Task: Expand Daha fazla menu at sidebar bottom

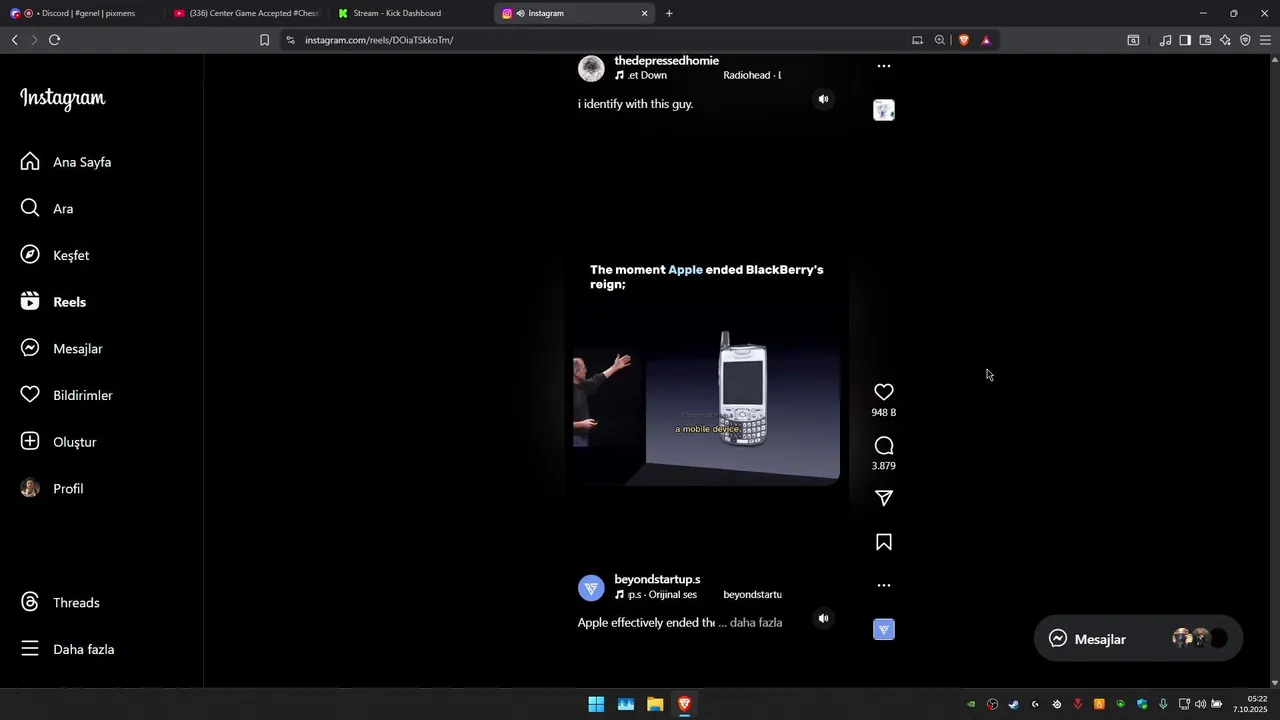Action: [69, 649]
